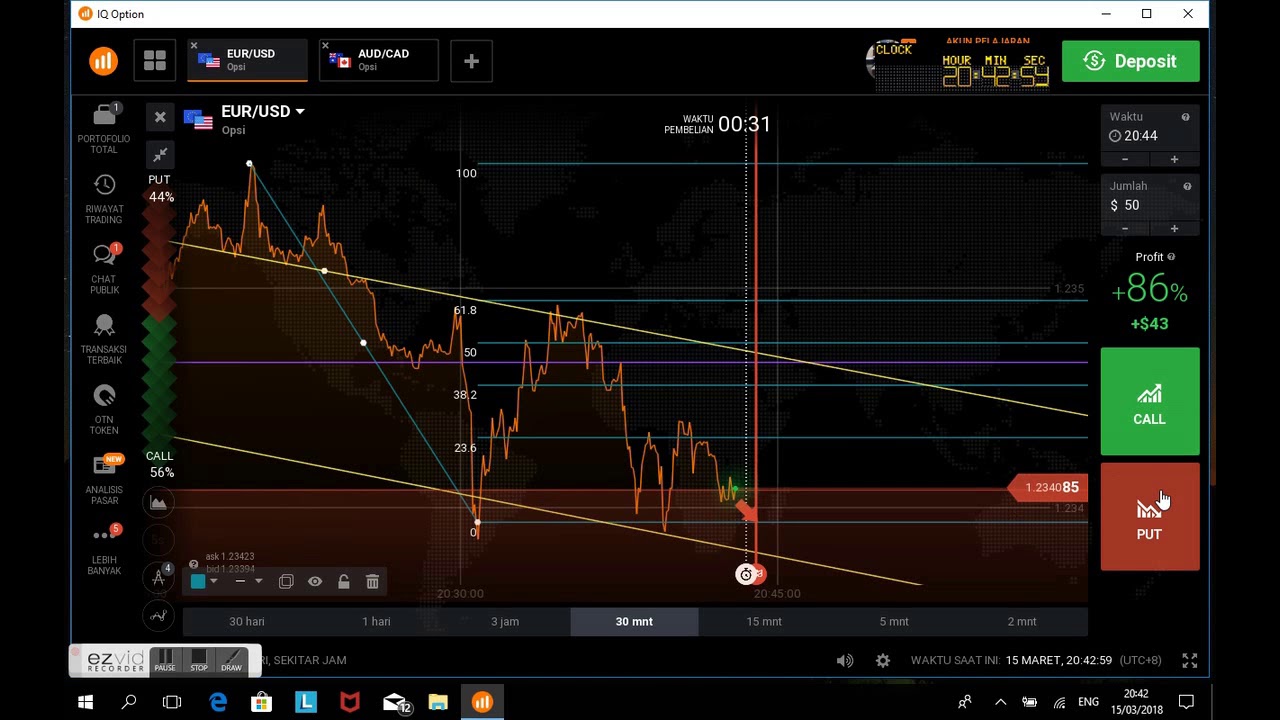Open EUR/USD asset selector dropdown
The image size is (1280, 720).
(x=261, y=111)
